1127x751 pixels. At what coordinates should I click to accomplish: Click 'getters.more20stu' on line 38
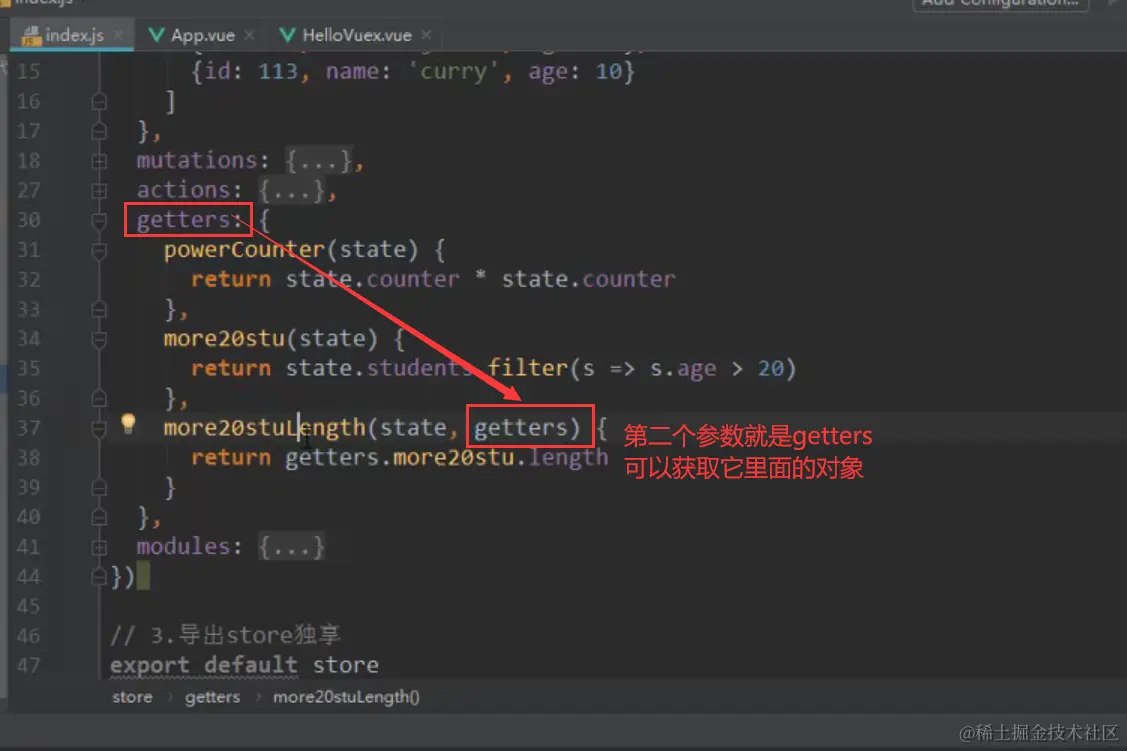click(400, 457)
